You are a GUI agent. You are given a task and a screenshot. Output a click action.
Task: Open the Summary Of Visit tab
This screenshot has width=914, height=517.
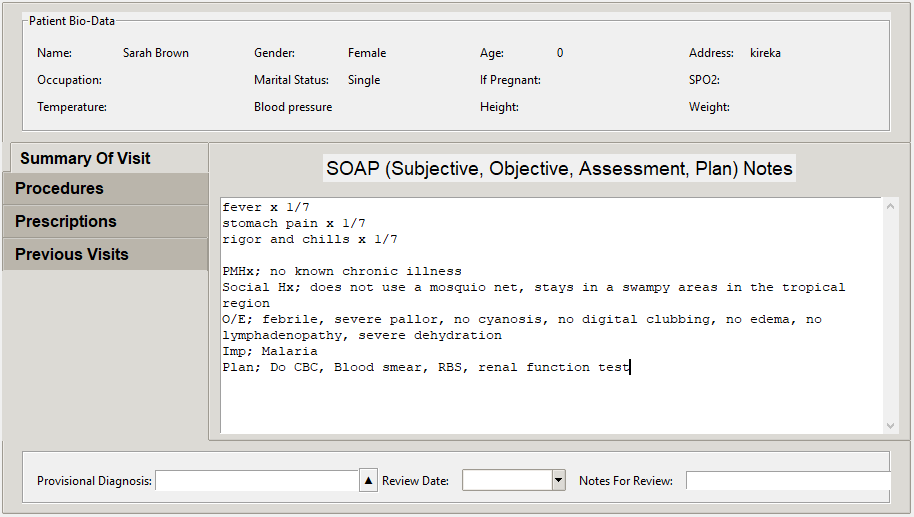[109, 158]
